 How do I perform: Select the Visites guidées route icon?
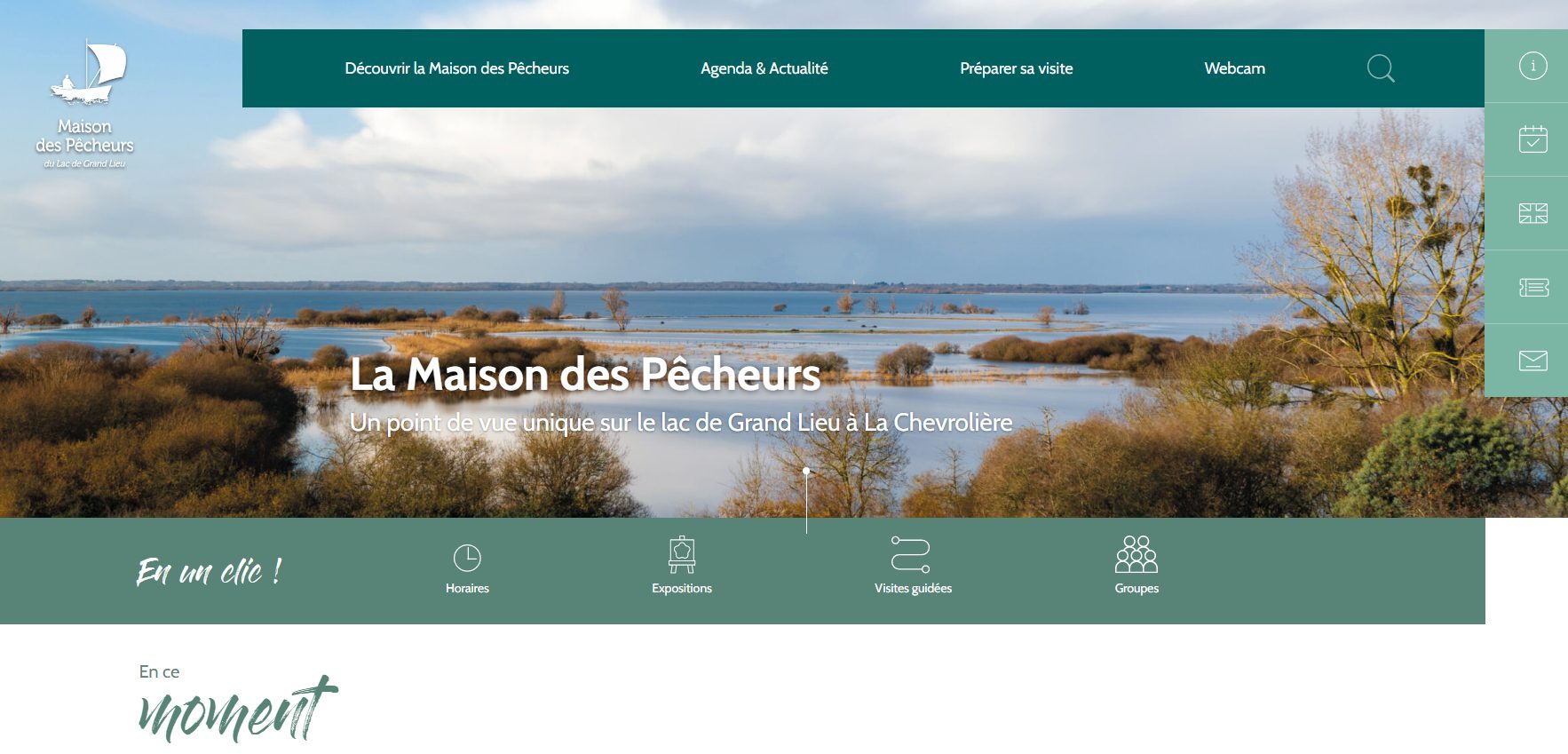pyautogui.click(x=911, y=554)
